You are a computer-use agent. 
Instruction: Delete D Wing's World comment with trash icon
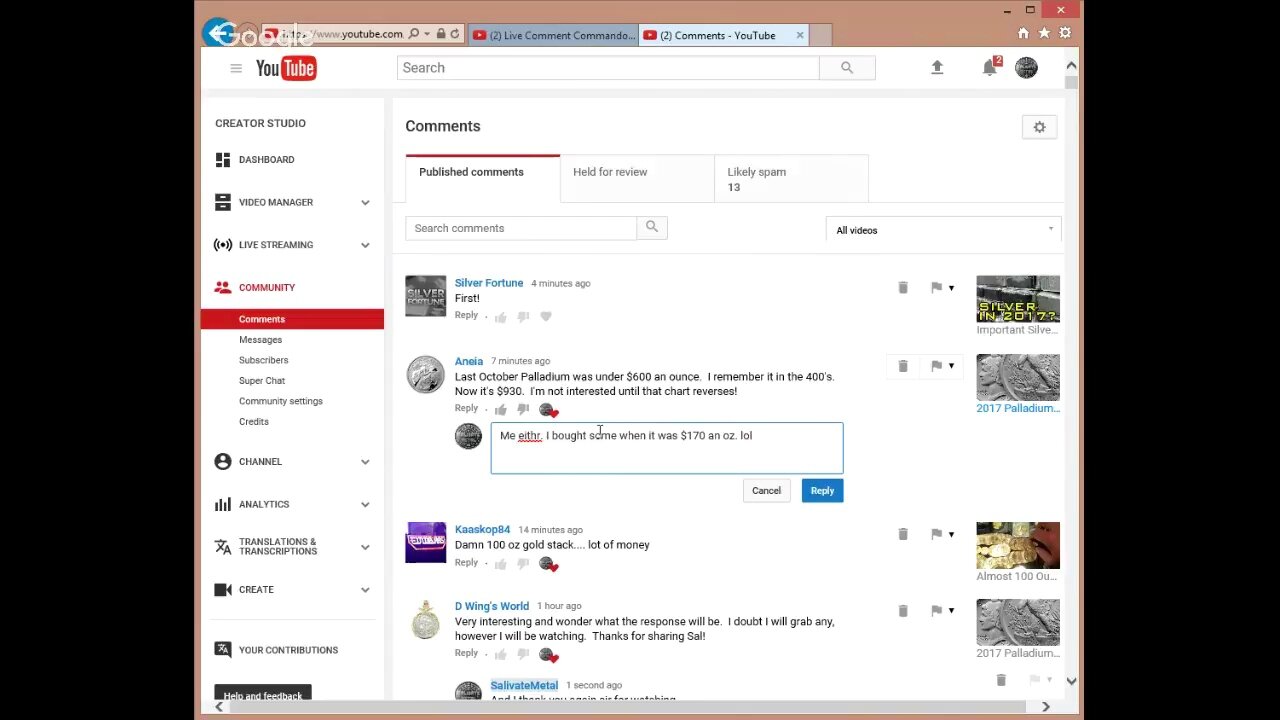click(903, 611)
